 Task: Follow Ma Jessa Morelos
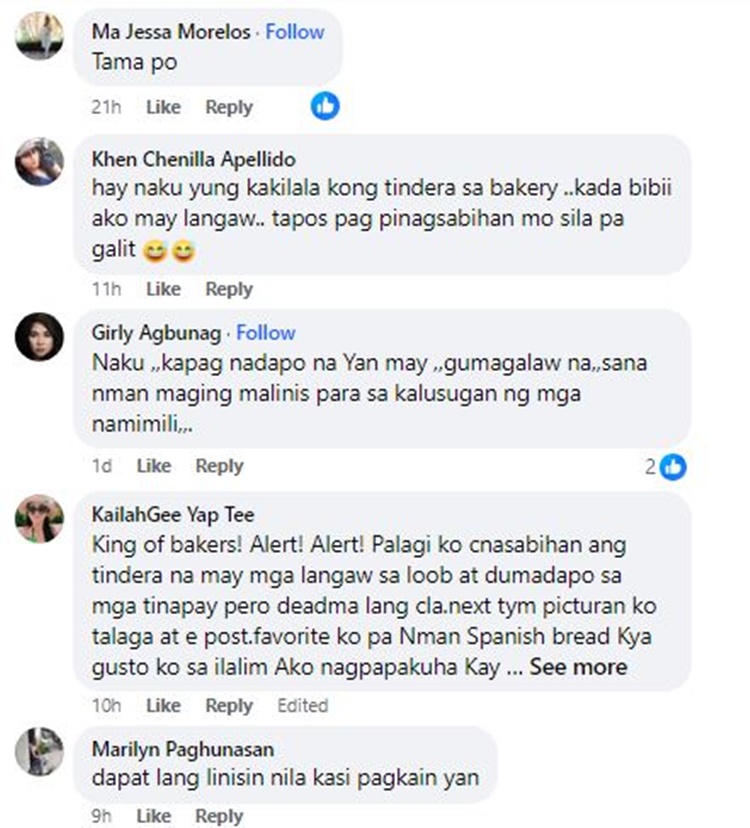click(x=295, y=32)
